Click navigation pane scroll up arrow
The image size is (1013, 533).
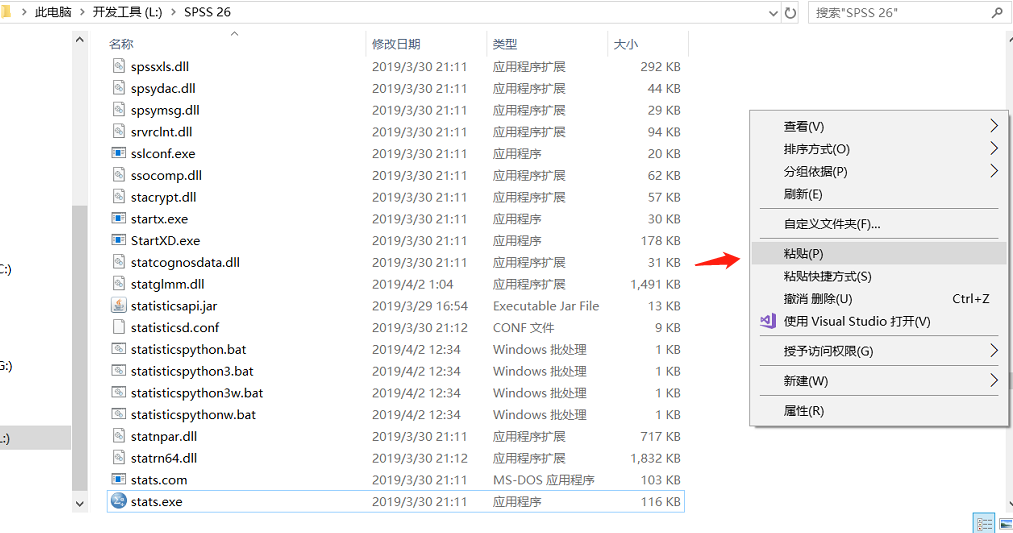tap(79, 40)
